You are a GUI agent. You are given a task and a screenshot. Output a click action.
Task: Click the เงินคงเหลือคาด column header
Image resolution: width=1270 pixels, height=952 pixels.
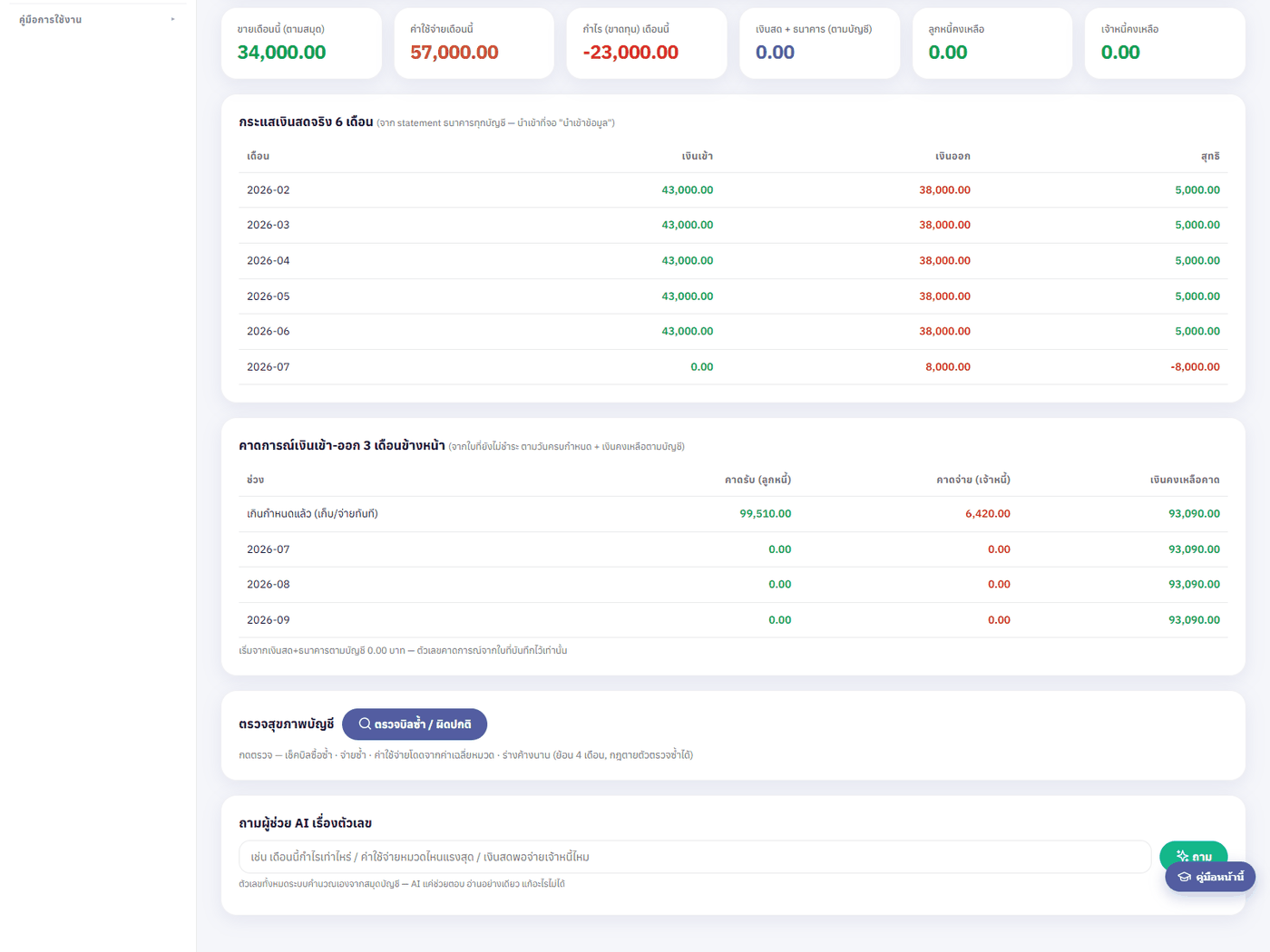coord(1185,480)
